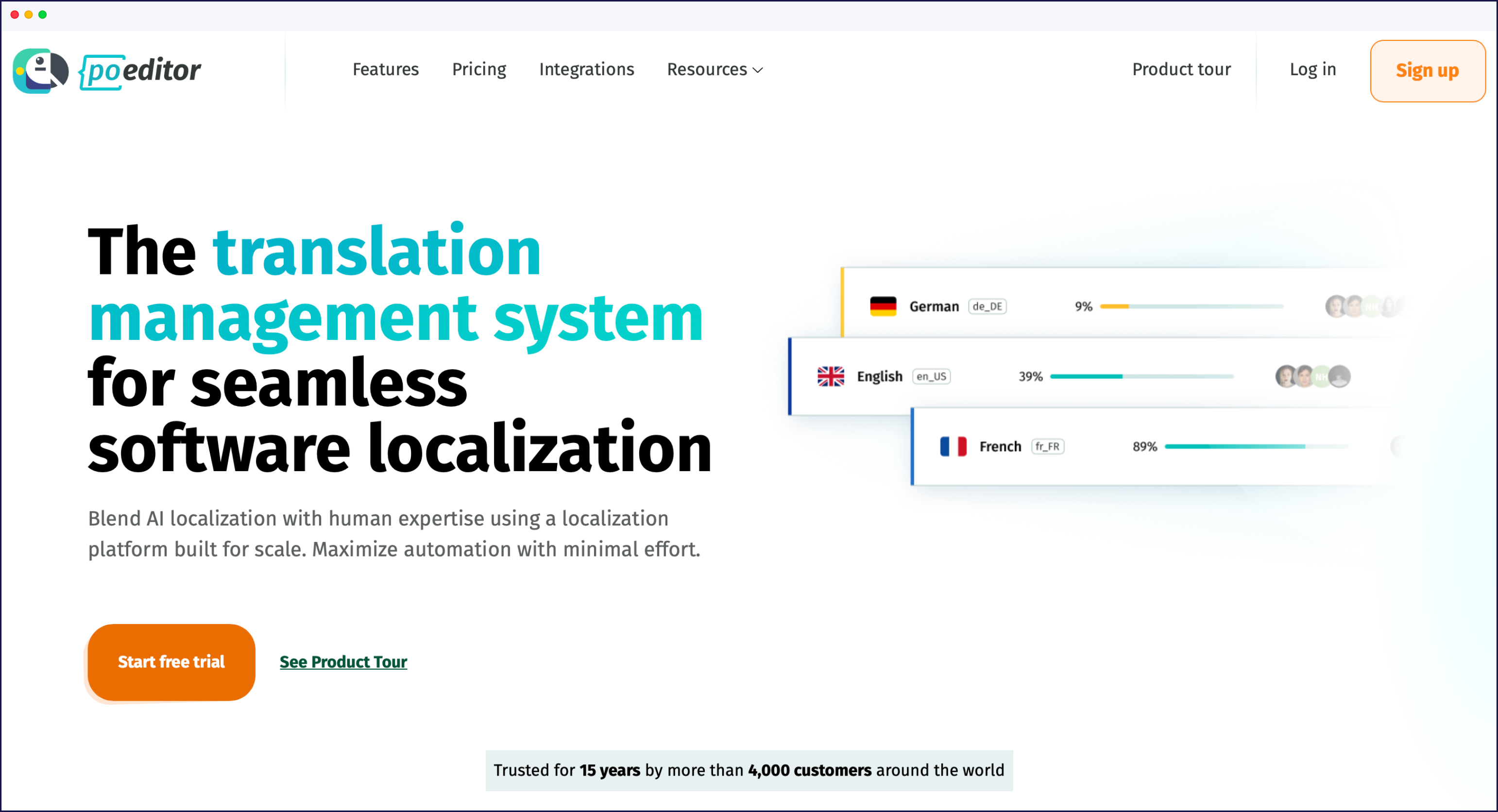Click the fr_FR locale tag
The height and width of the screenshot is (812, 1498).
pyautogui.click(x=1047, y=446)
